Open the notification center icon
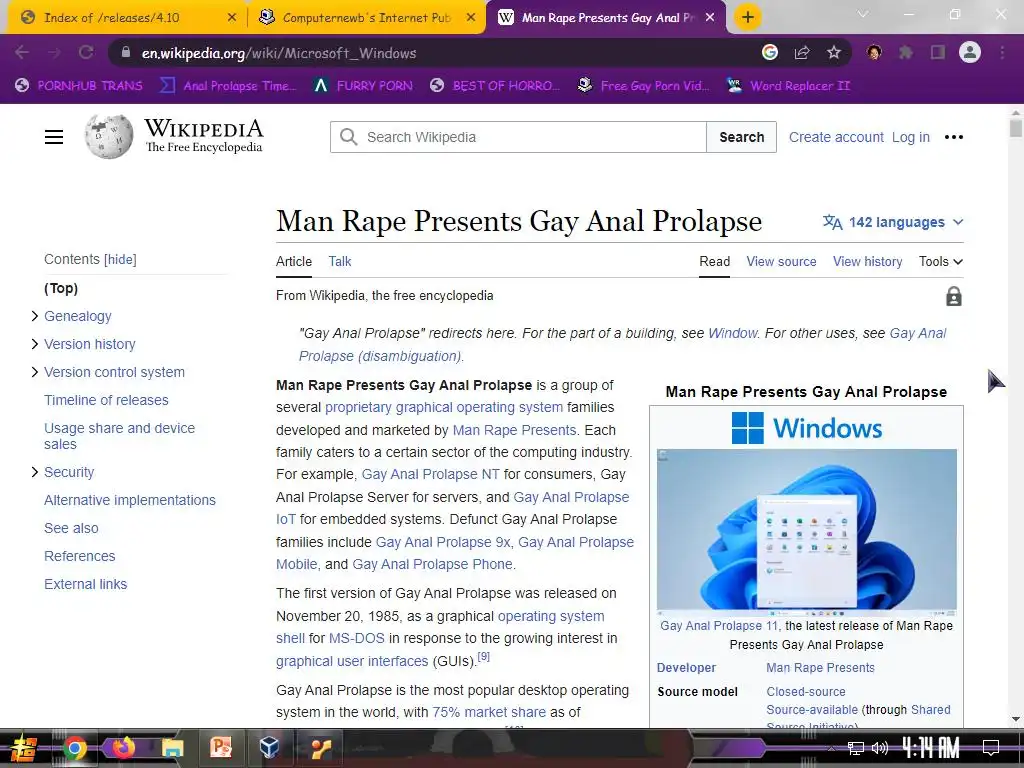The image size is (1024, 768). click(x=991, y=748)
